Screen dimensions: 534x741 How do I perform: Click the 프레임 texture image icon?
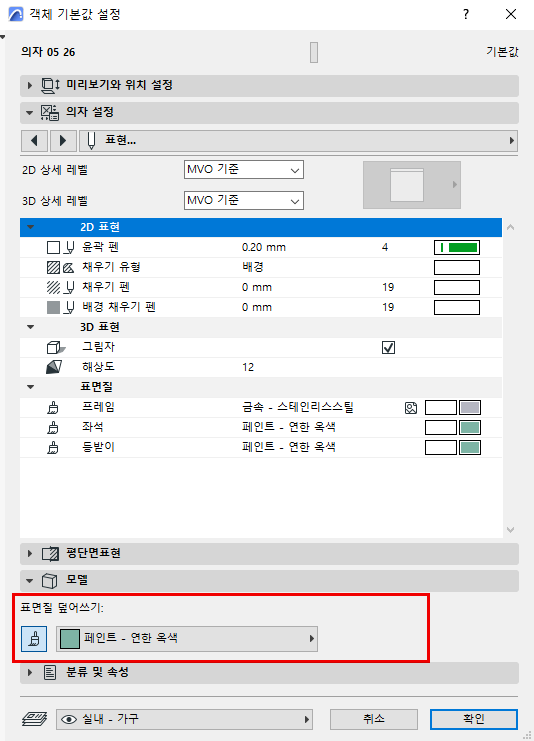[x=411, y=408]
